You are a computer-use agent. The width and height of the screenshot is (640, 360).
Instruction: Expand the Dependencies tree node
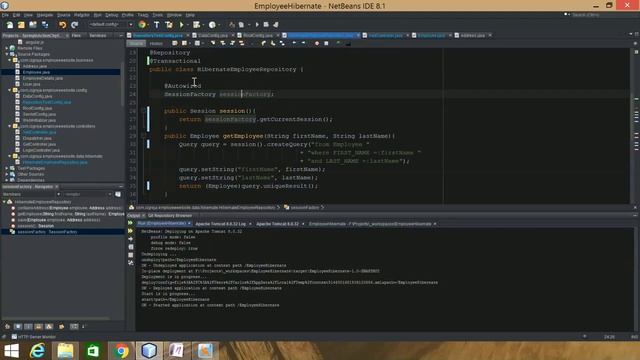click(x=7, y=180)
